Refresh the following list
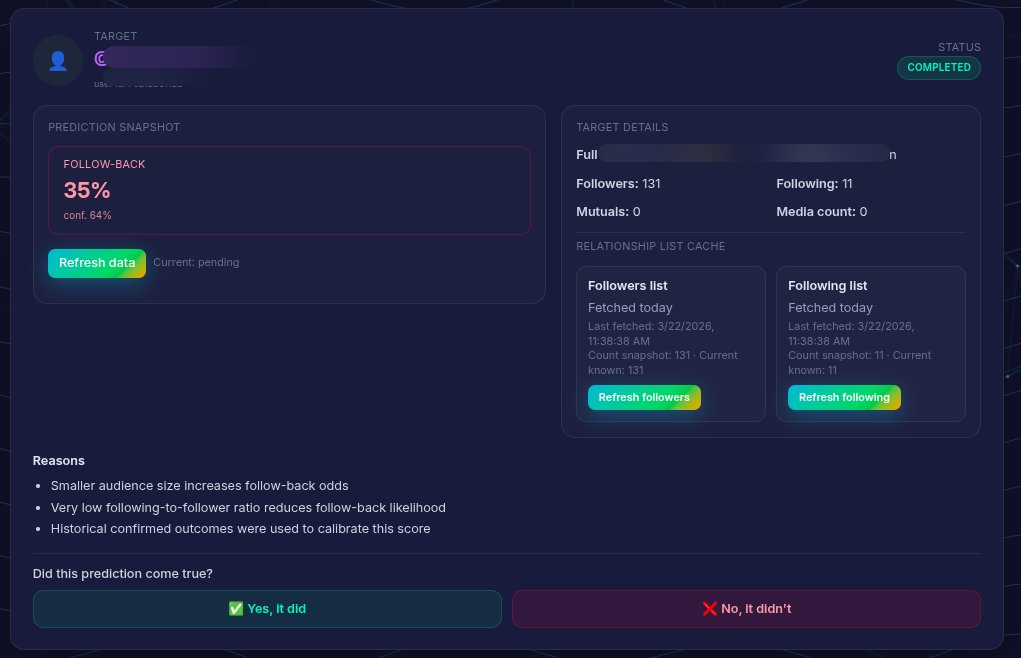The image size is (1021, 658). click(844, 398)
